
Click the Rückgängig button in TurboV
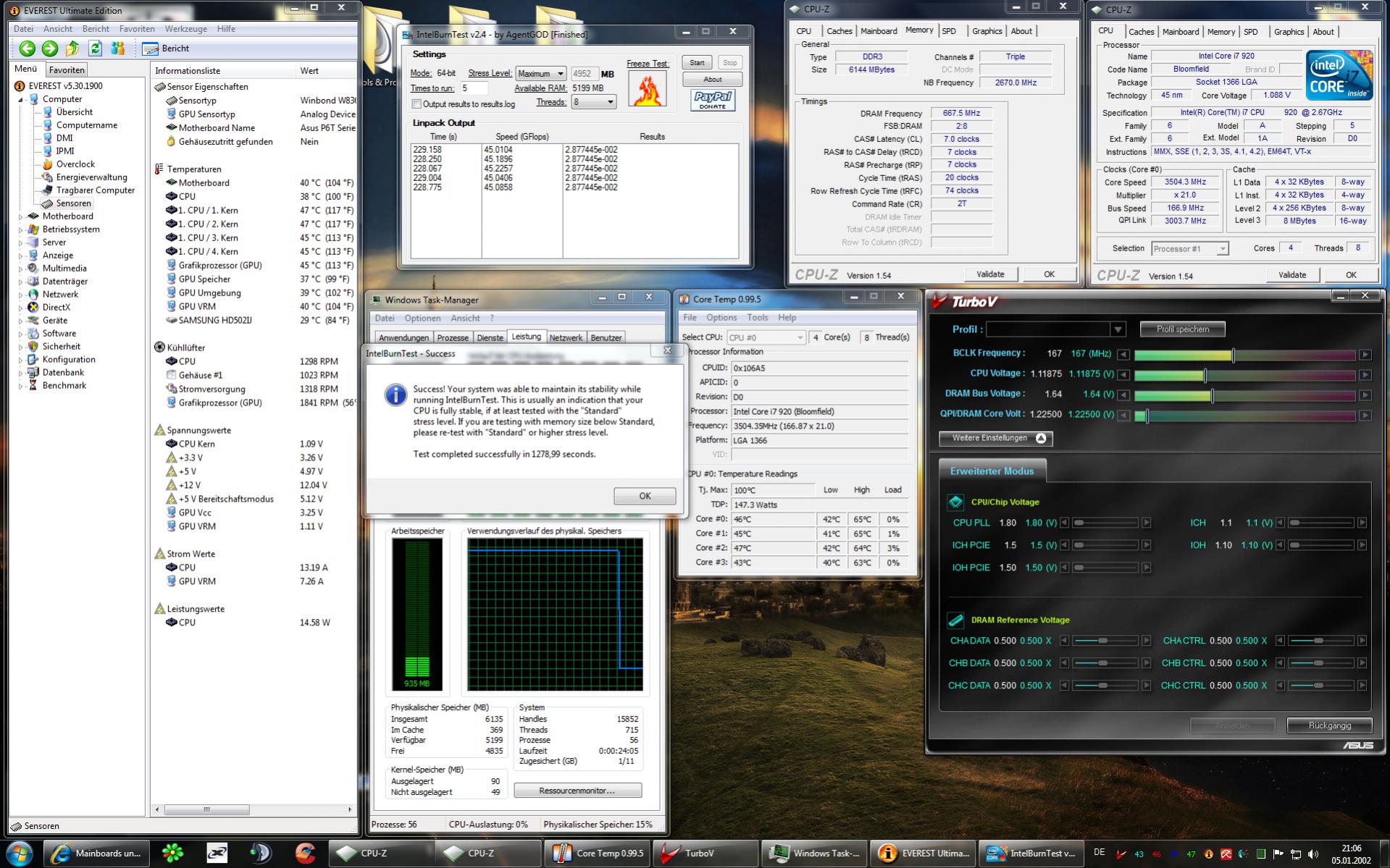[1329, 725]
